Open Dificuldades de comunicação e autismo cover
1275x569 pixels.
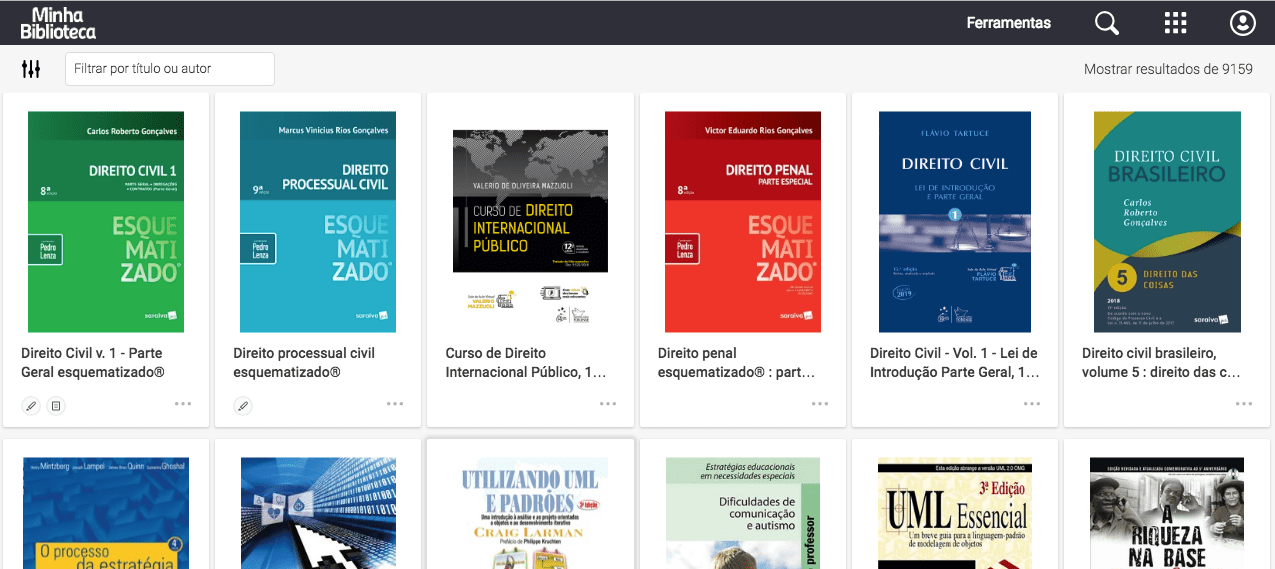click(x=743, y=513)
